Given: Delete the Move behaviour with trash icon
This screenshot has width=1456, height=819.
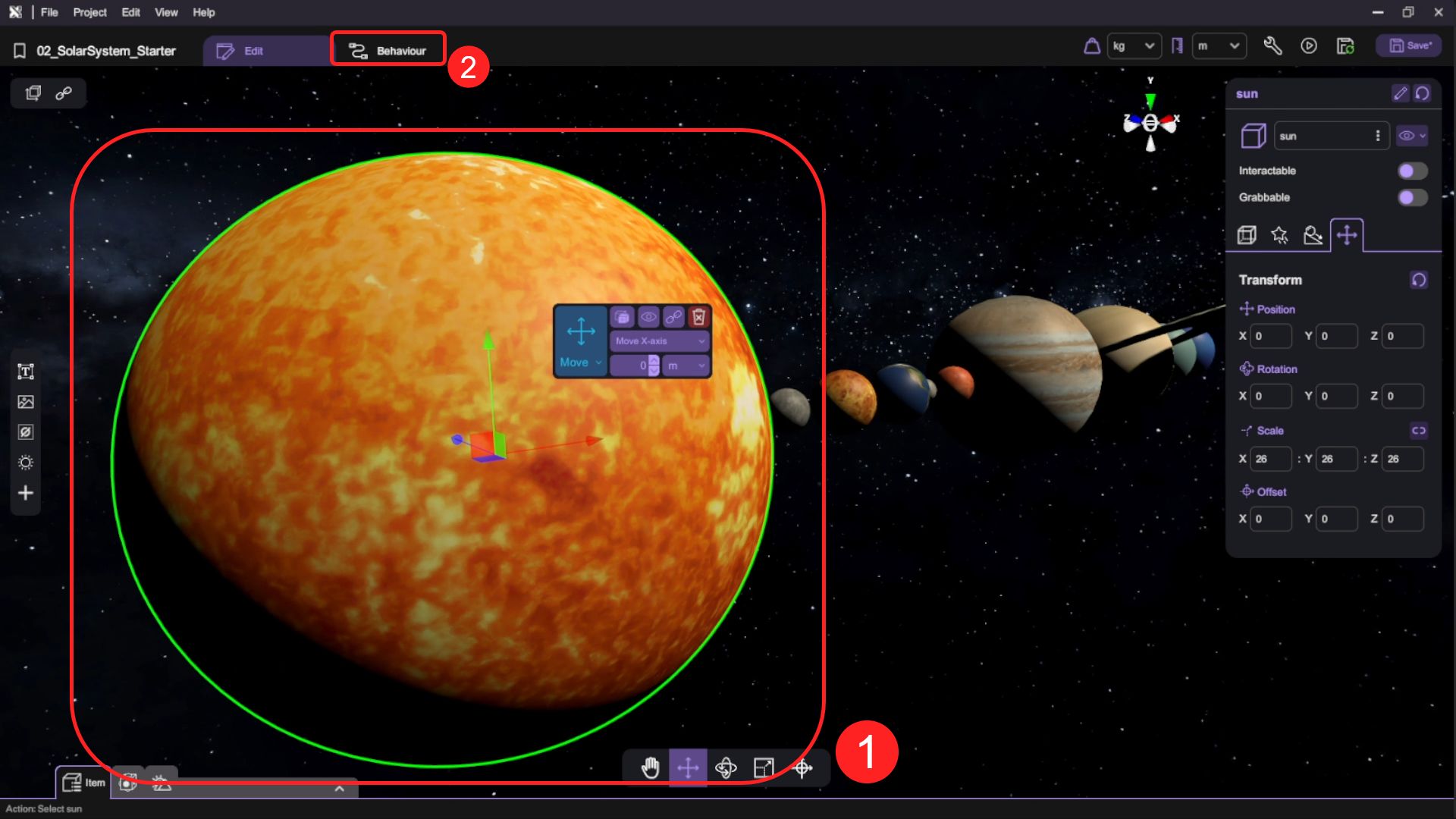Looking at the screenshot, I should (698, 317).
